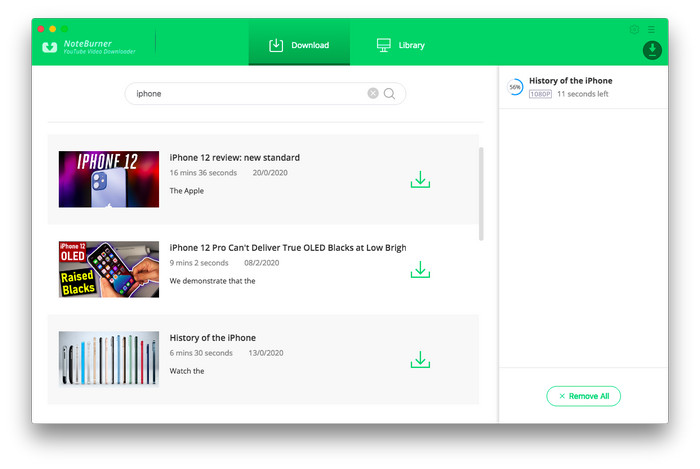Download the iPhone 12 Pro OLED Blacks video
Screen dimensions: 700x469
tap(420, 270)
